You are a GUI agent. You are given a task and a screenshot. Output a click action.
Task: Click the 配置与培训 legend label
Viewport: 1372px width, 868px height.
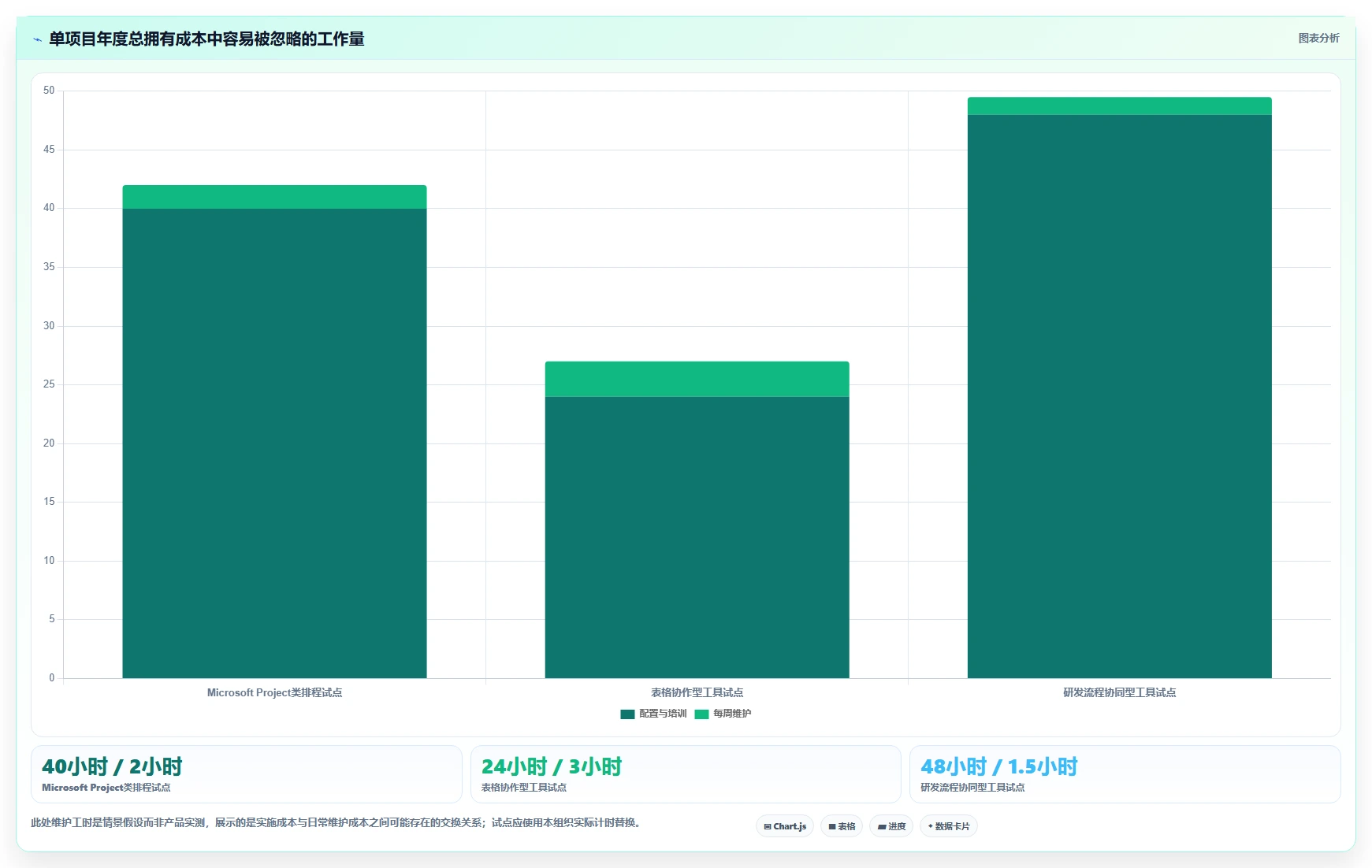click(663, 714)
